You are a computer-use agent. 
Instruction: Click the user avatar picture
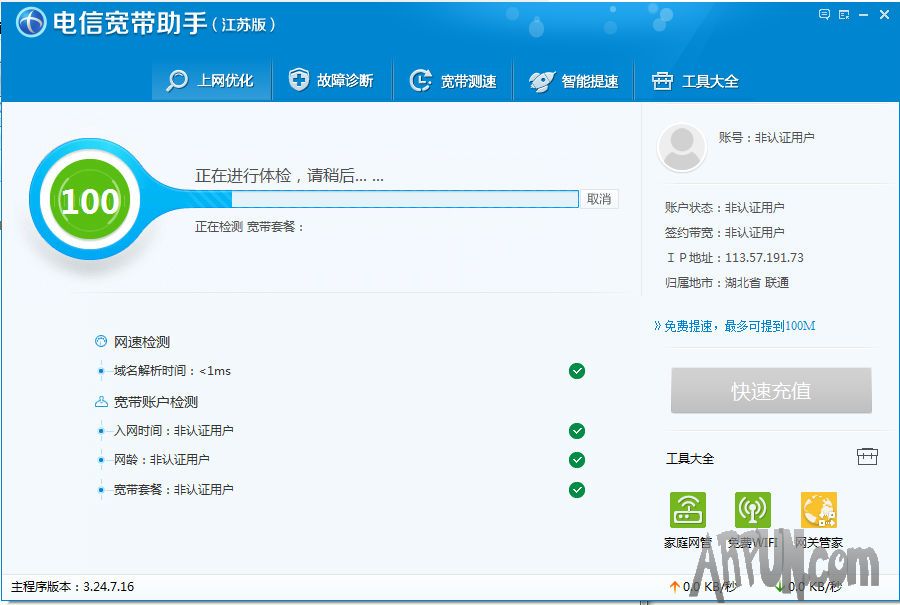[681, 148]
